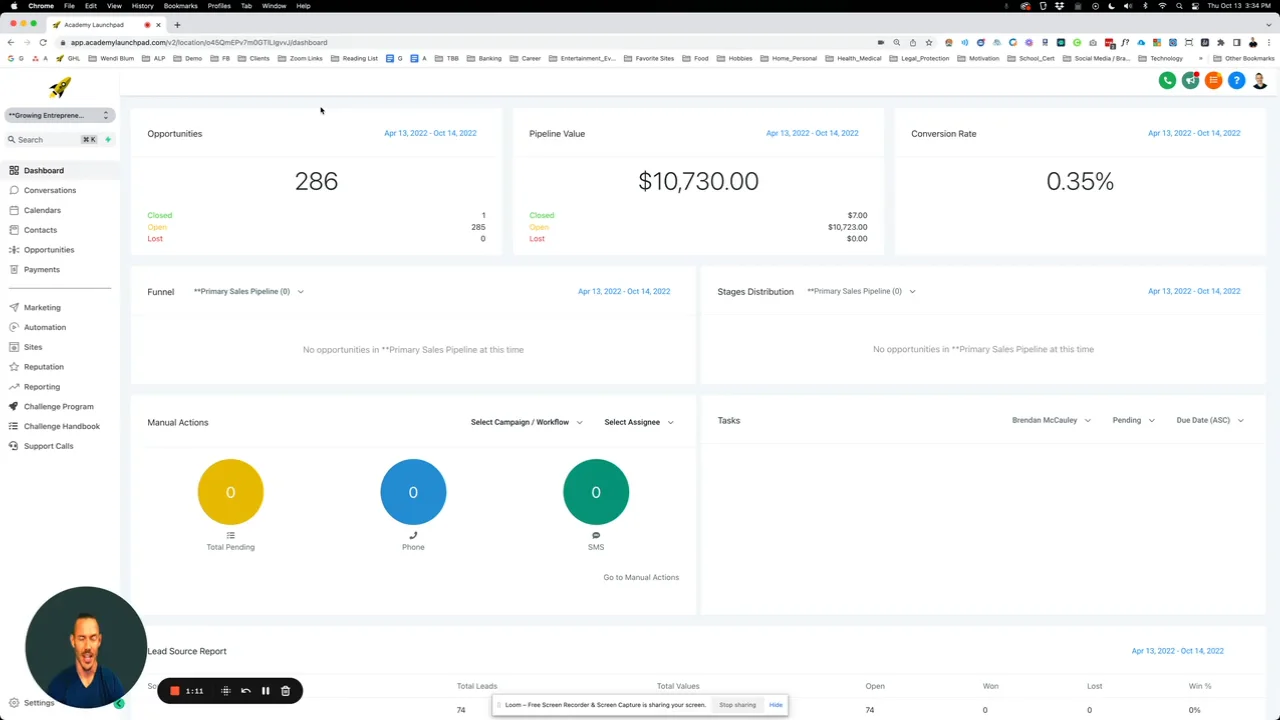
Task: Open Other Bookmarks folder
Action: (1244, 59)
